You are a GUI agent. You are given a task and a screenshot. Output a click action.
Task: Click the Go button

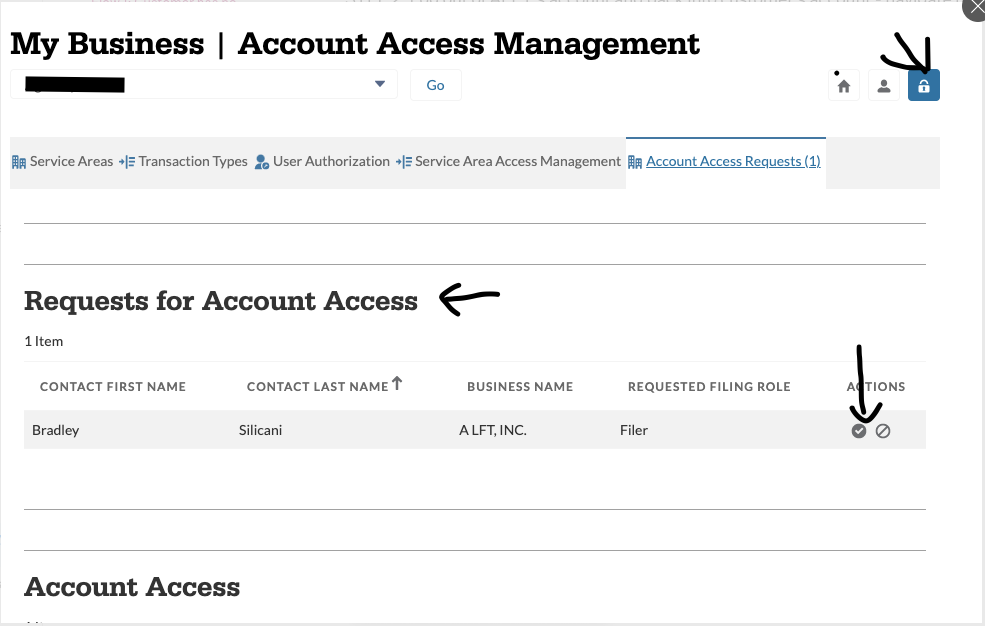[x=435, y=85]
